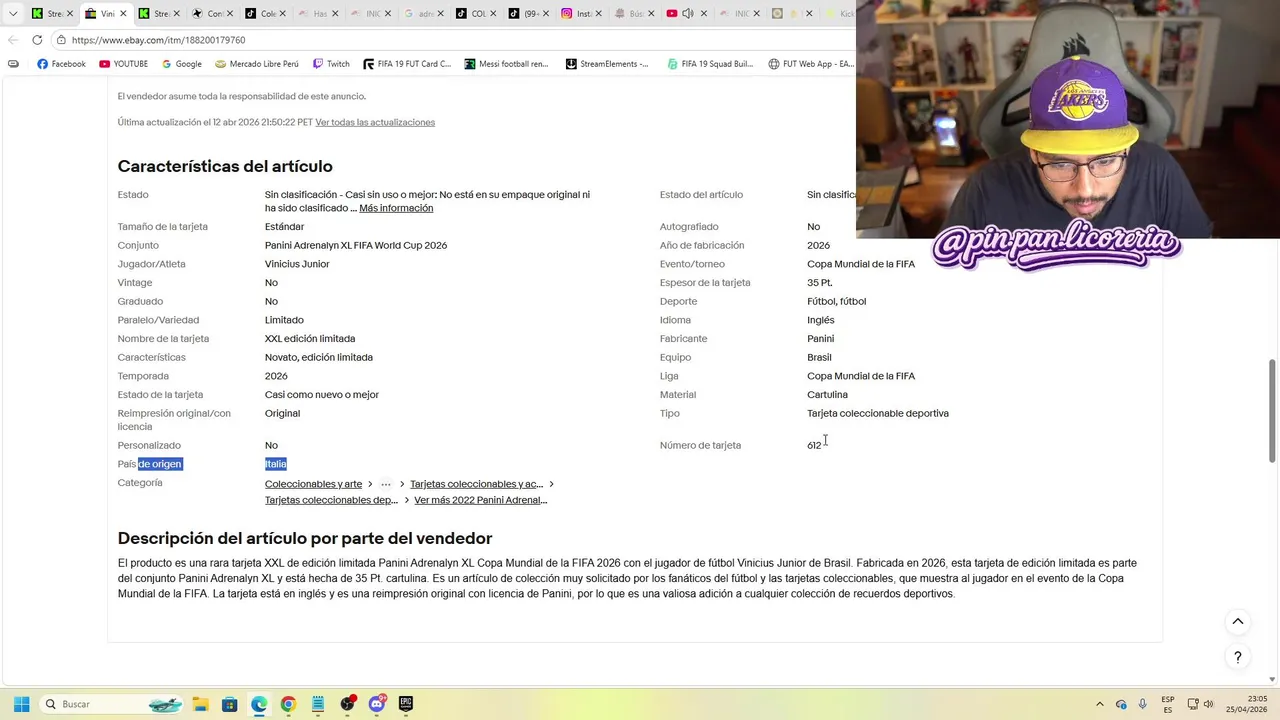
Task: Click 'Novato, edición limitada' features value
Action: pos(319,357)
